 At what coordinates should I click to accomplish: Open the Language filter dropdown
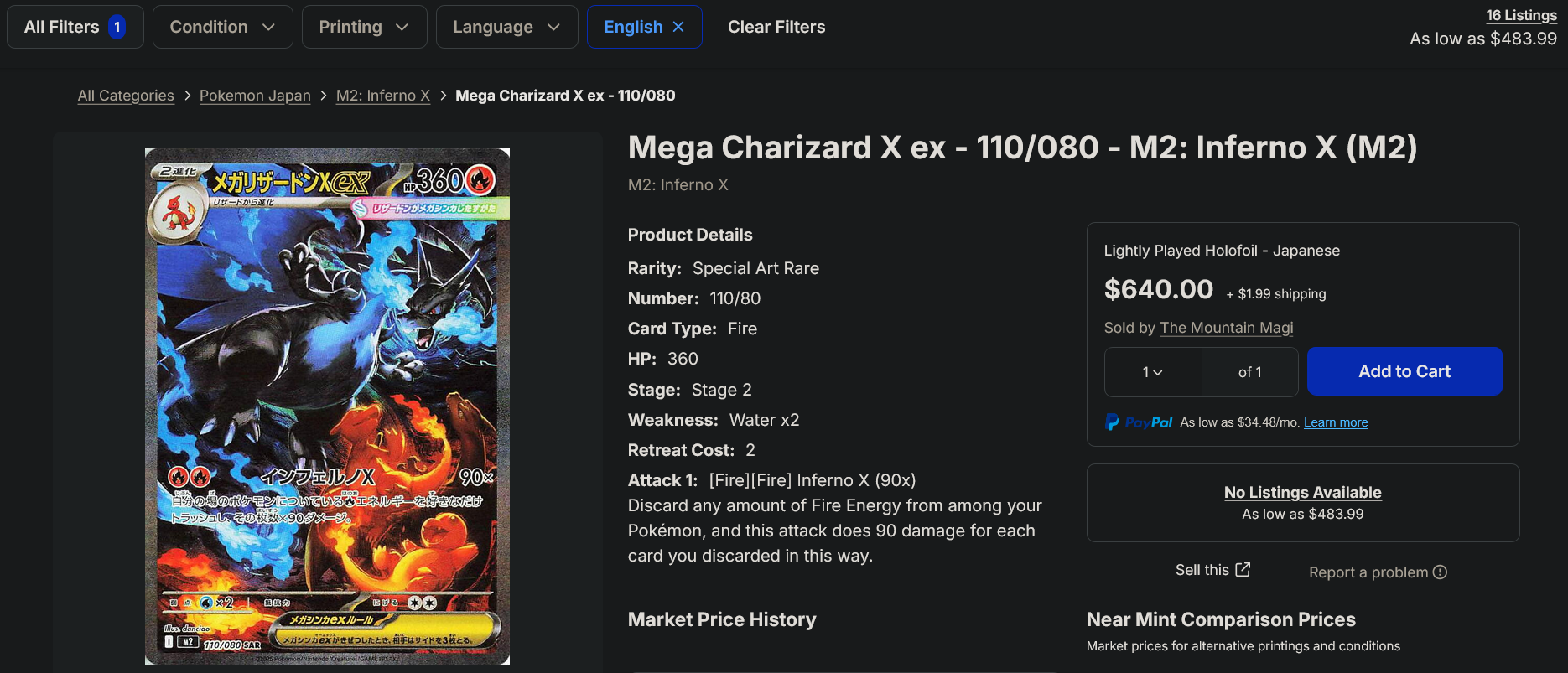click(506, 27)
